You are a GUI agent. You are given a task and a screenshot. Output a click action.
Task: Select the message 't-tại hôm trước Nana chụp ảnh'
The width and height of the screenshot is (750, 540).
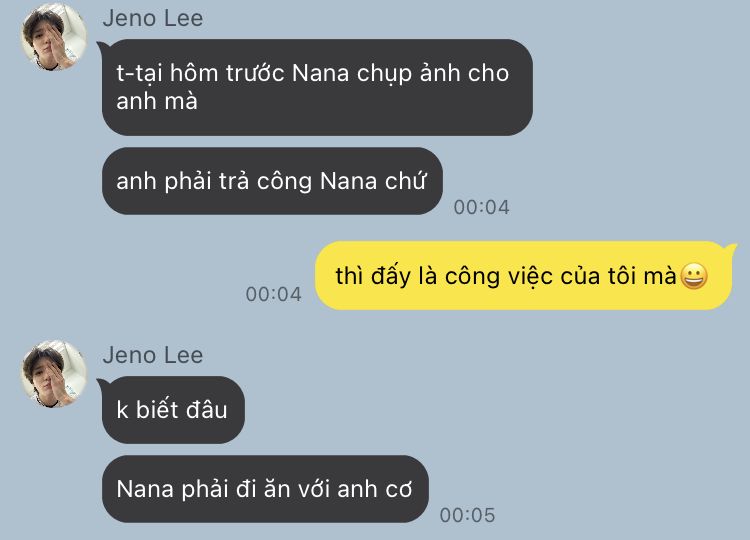click(317, 88)
